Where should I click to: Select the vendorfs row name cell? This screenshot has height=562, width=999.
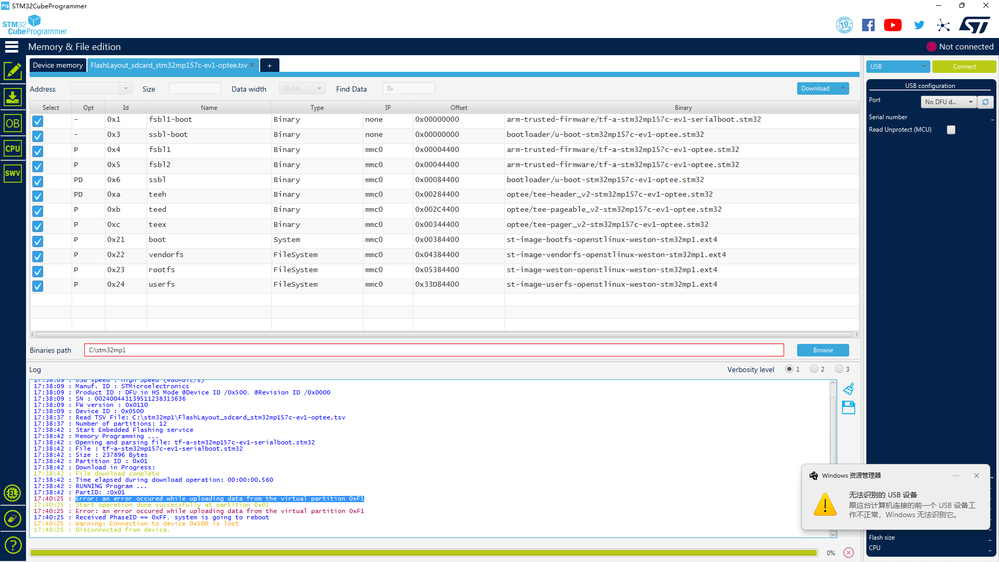[x=209, y=254]
